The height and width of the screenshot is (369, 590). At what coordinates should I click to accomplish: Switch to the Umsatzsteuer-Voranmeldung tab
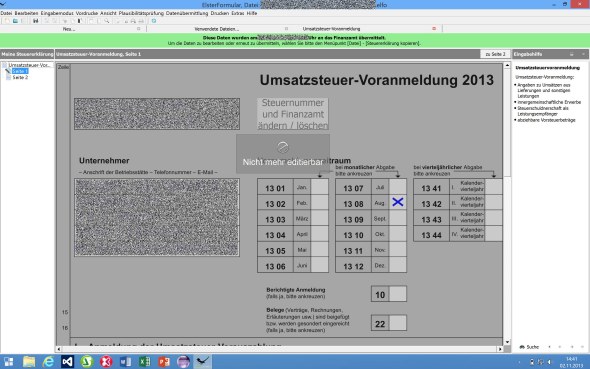click(331, 29)
